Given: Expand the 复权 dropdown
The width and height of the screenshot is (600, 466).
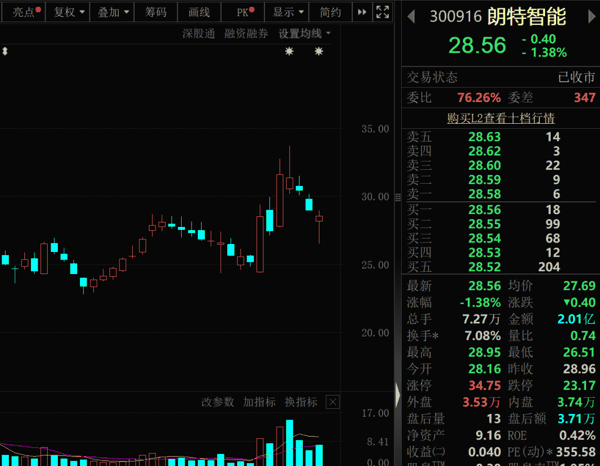Looking at the screenshot, I should coord(68,12).
